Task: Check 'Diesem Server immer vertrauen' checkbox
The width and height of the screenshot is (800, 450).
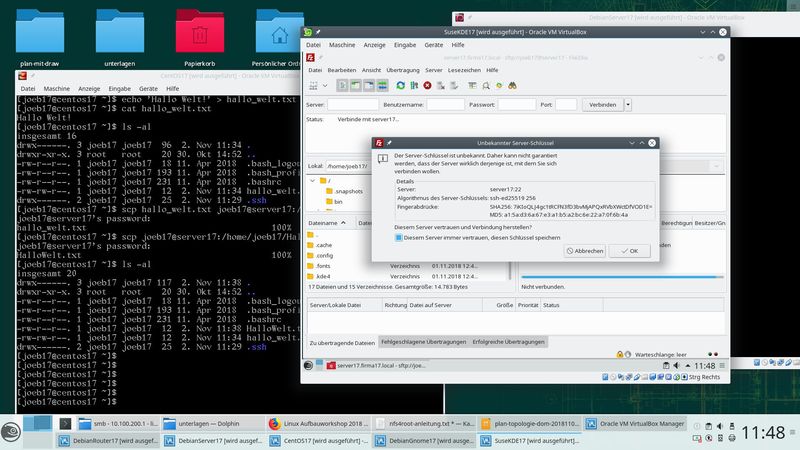Action: click(398, 238)
